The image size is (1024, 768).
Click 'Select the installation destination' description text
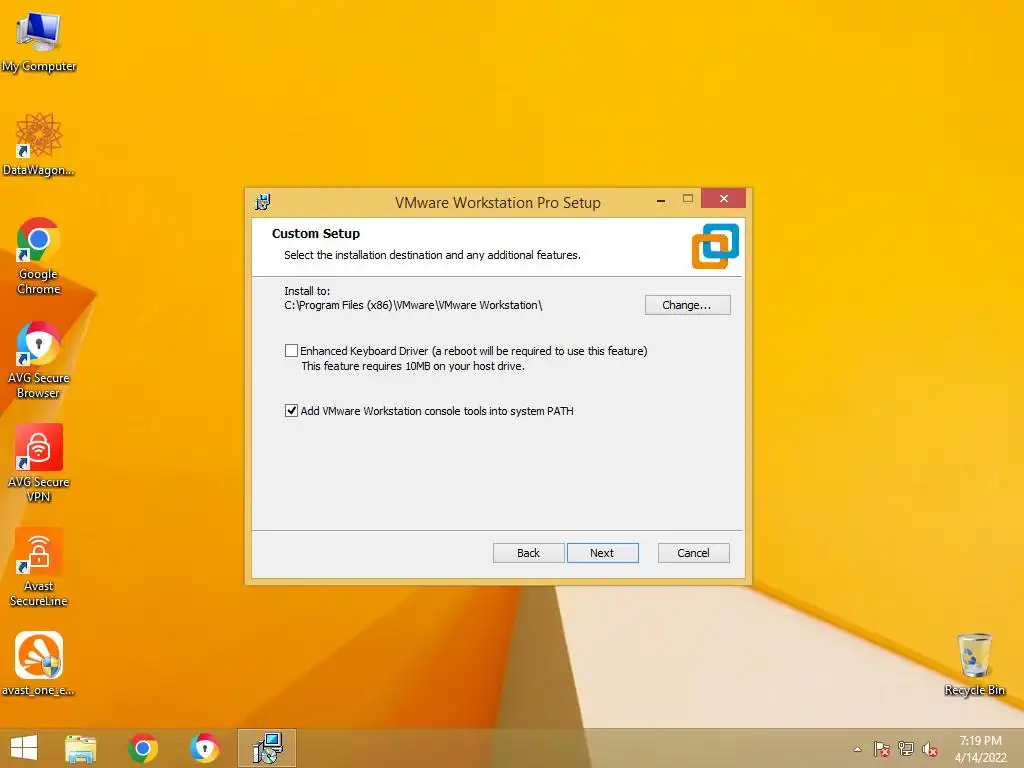[432, 255]
